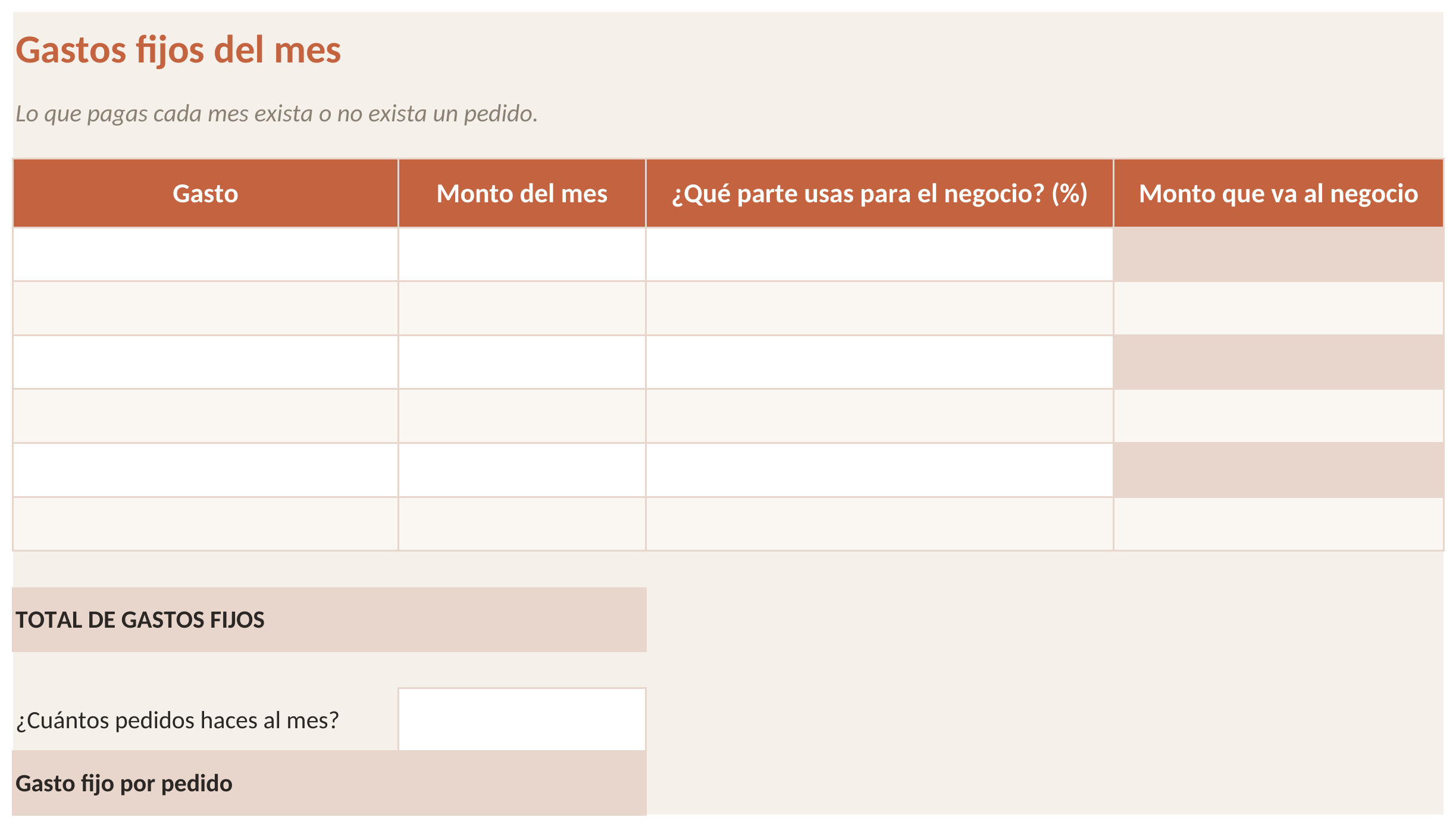Screen dimensions: 1456x827
Task: Click the pedidos al mes input box
Action: (x=522, y=719)
